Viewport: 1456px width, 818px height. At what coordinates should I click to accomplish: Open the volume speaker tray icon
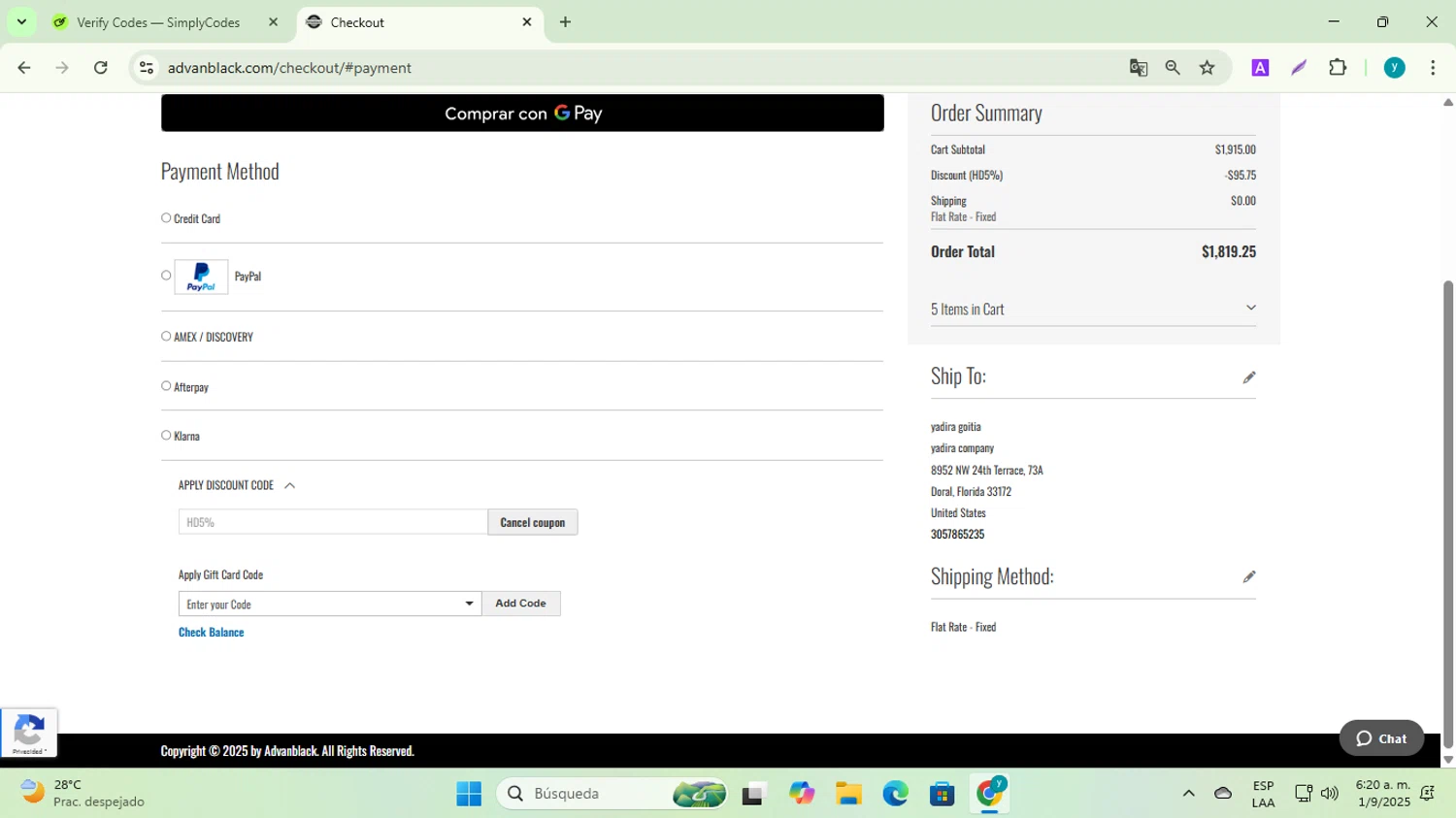coord(1330,794)
